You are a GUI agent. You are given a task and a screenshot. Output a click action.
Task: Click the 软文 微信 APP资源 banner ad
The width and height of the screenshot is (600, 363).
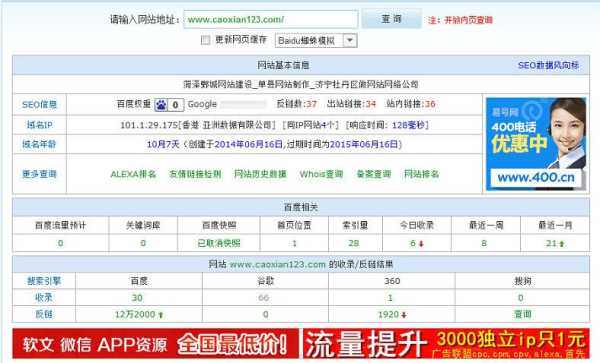point(155,343)
